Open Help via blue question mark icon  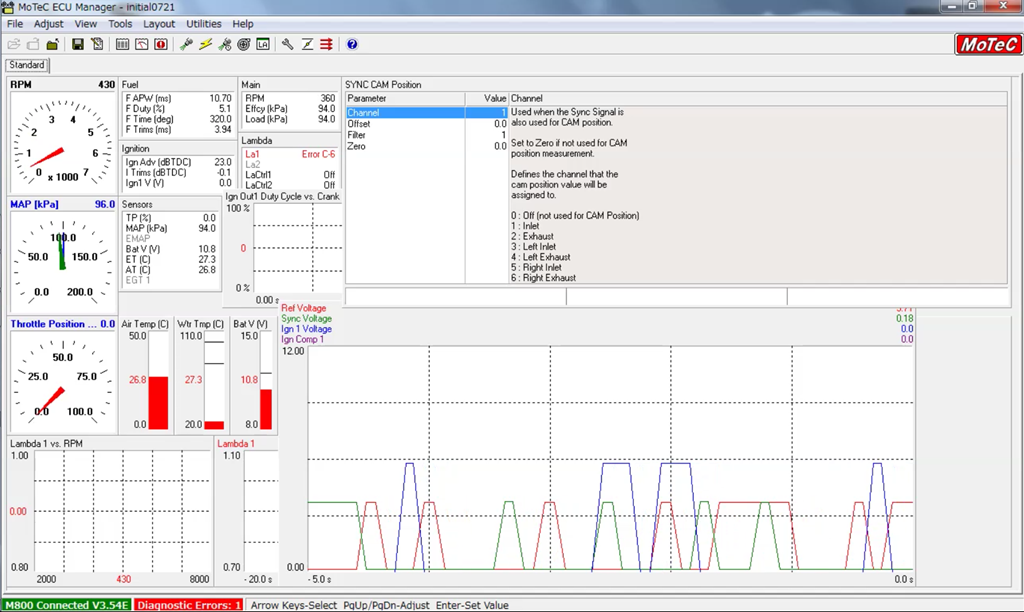pos(352,44)
